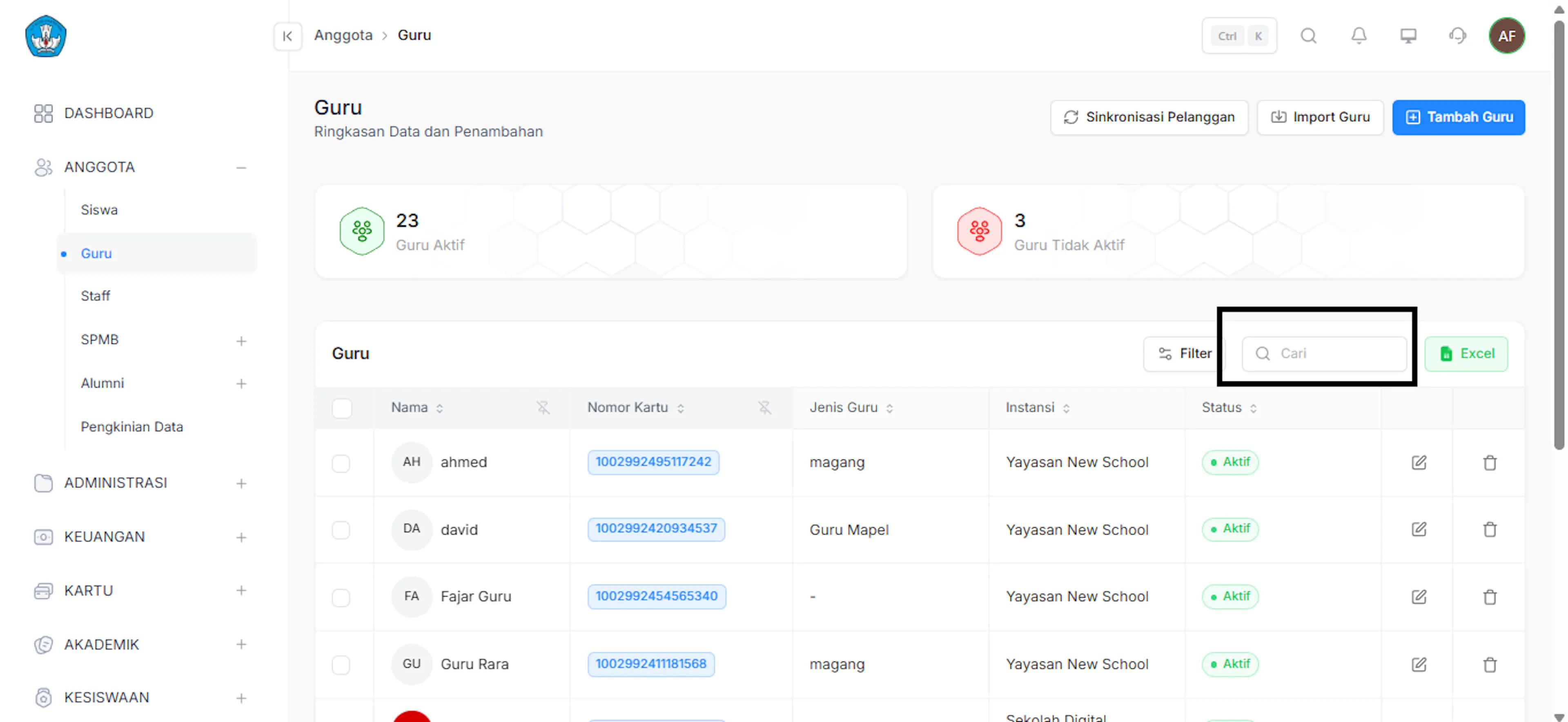Expand the Alumni submenu
1568x722 pixels.
coord(241,383)
